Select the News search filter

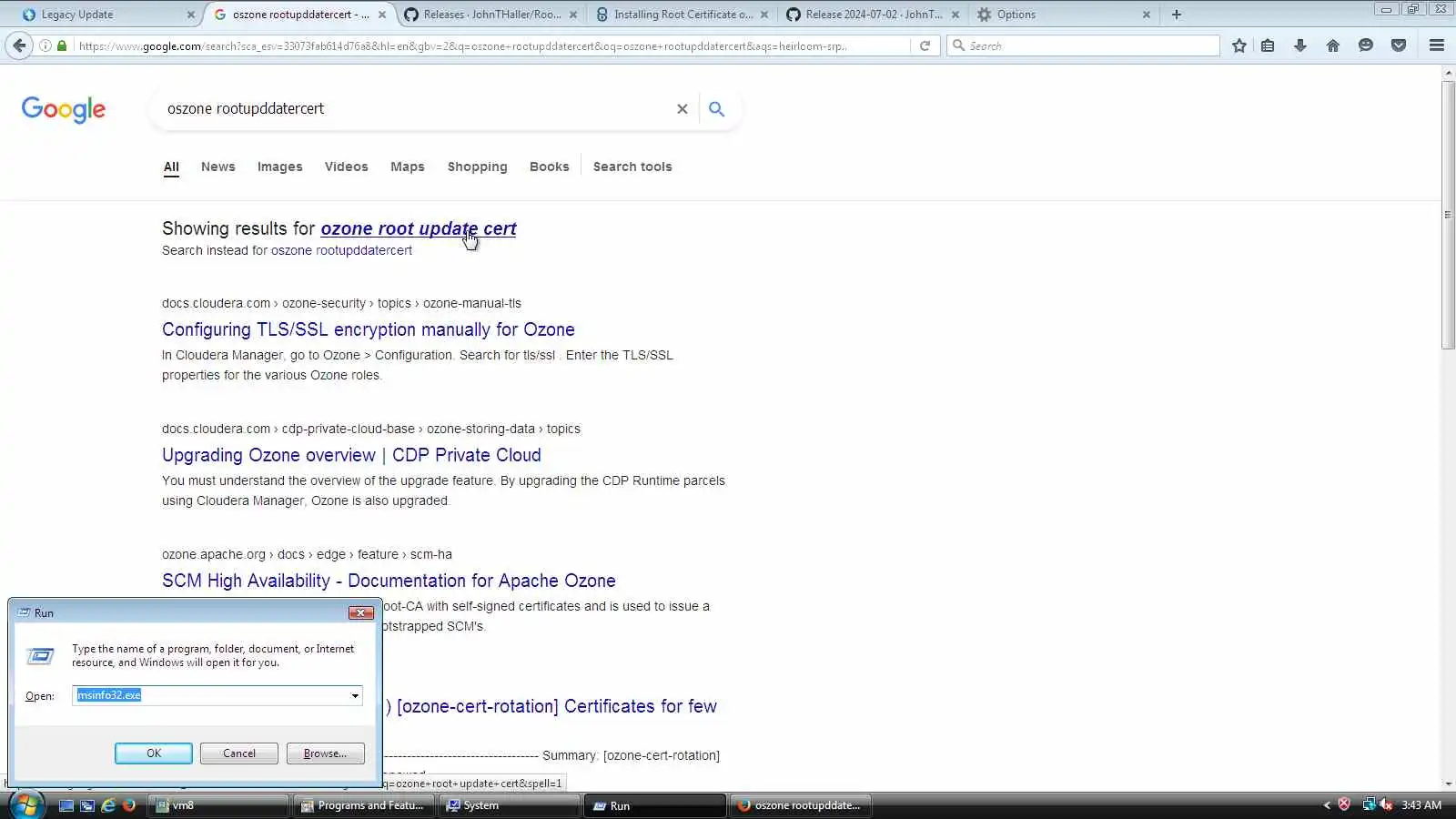[x=218, y=167]
